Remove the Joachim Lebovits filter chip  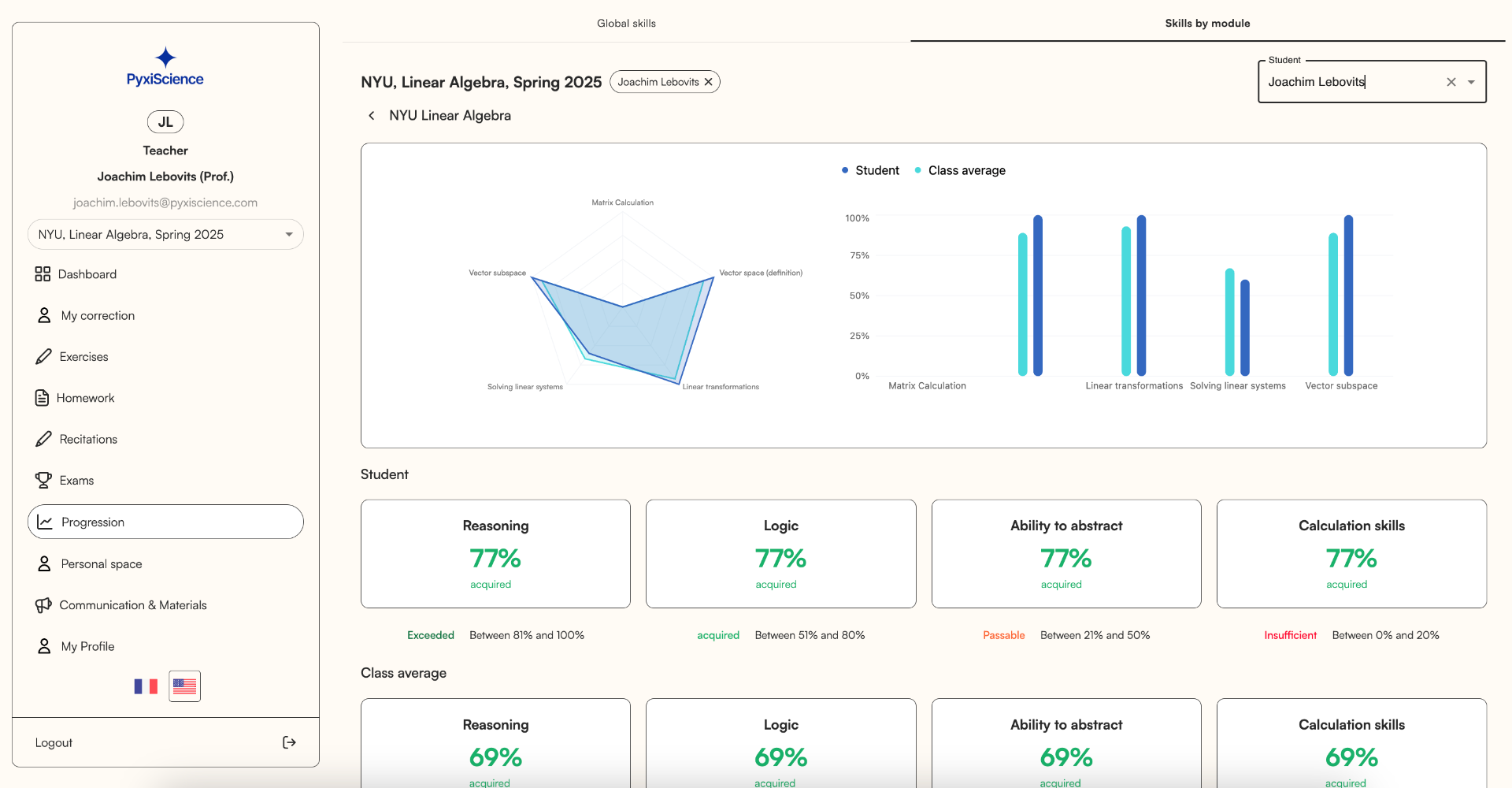coord(708,81)
